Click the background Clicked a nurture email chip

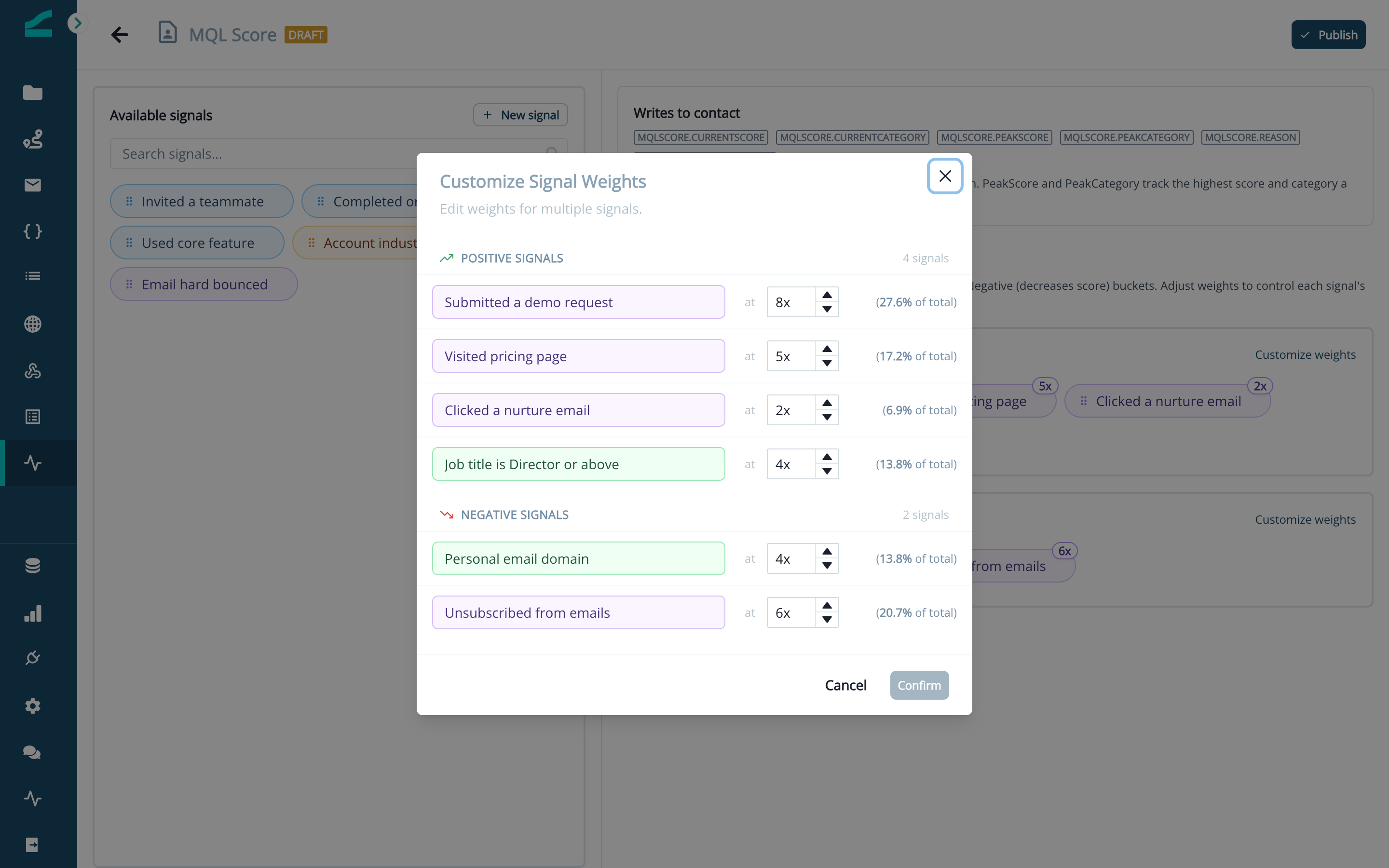1168,401
